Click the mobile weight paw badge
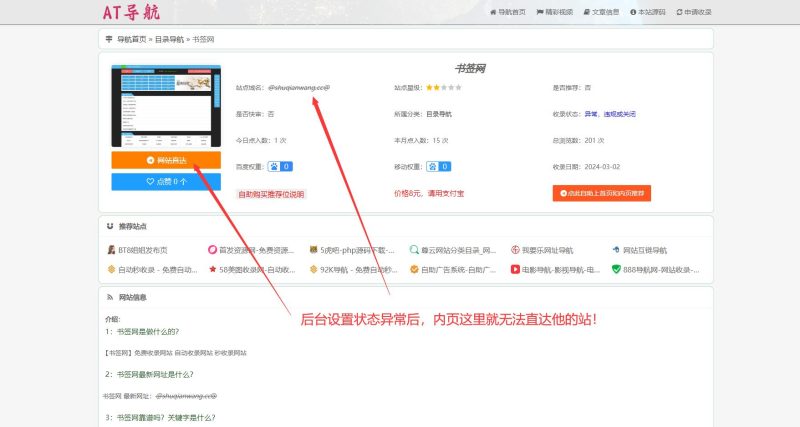The height and width of the screenshot is (427, 800). pyautogui.click(x=439, y=166)
